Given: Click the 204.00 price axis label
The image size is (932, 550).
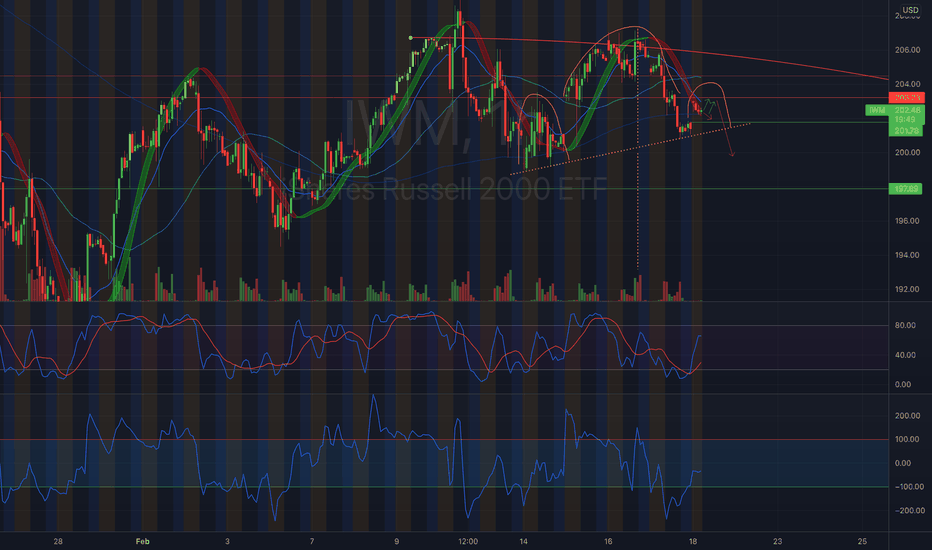Looking at the screenshot, I should coord(907,84).
